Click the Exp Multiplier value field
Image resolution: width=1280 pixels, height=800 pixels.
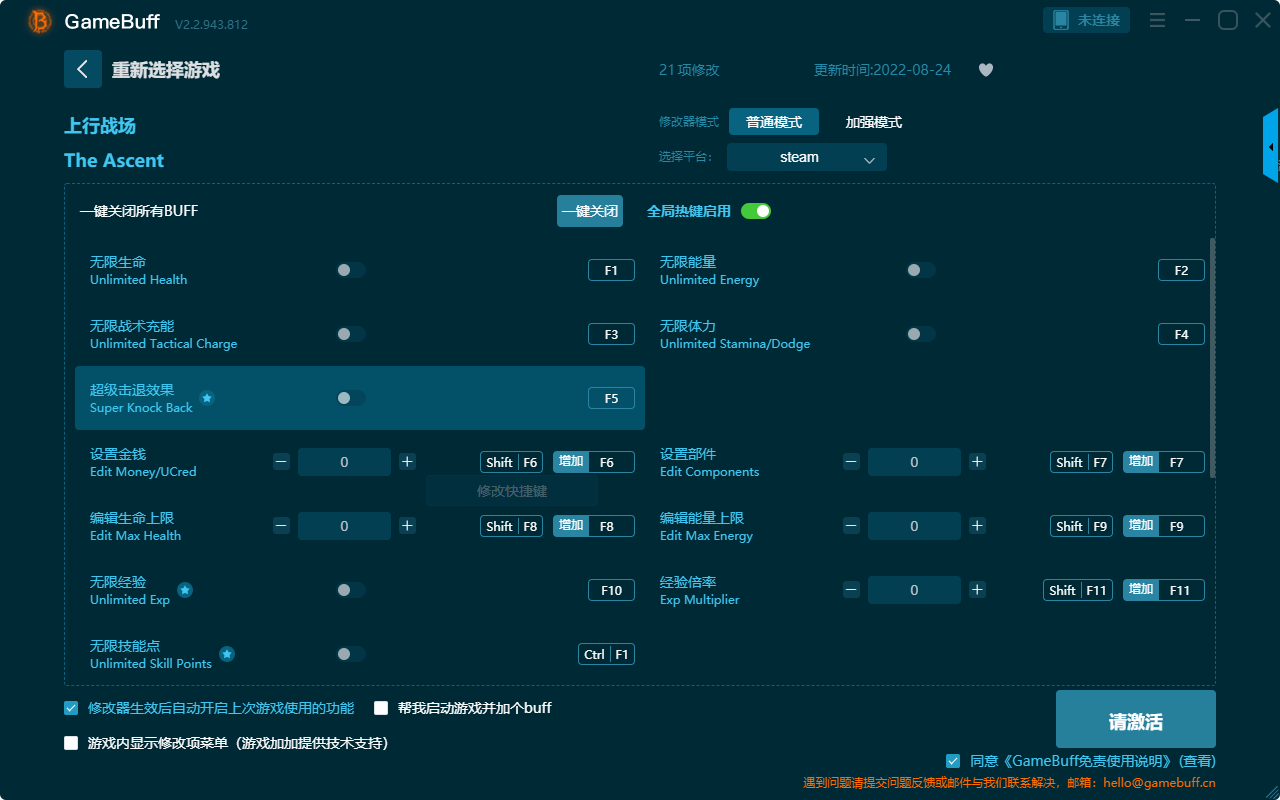(914, 590)
